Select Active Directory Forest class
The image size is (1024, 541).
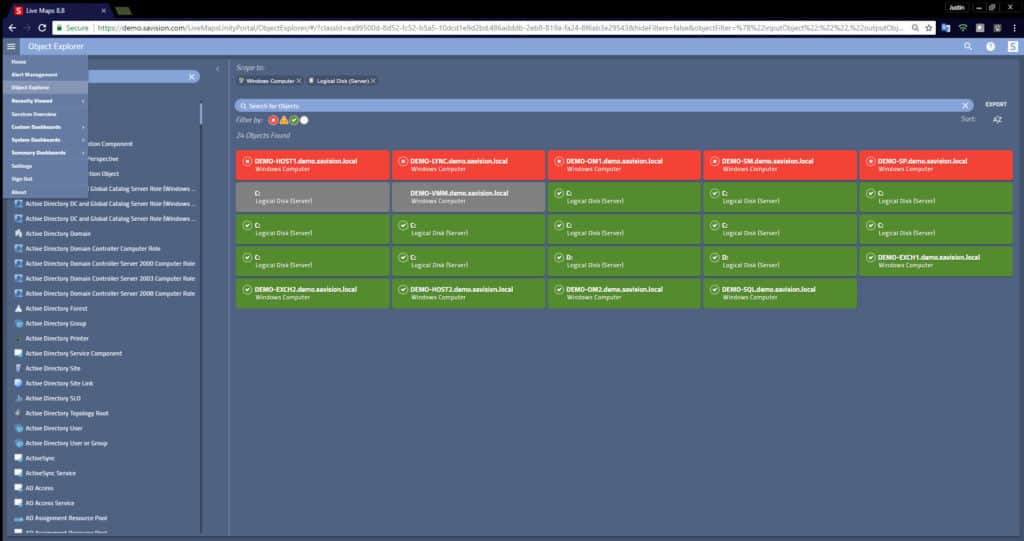[x=56, y=308]
